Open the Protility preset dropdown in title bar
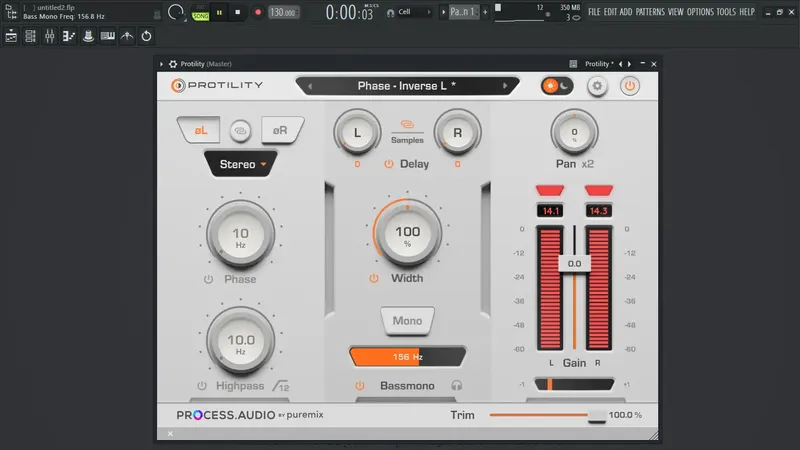 point(599,64)
